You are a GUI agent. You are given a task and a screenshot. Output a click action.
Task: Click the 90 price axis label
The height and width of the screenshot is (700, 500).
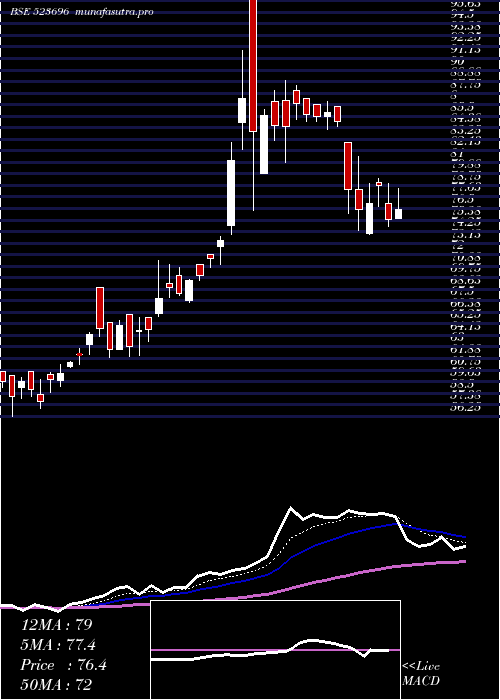pyautogui.click(x=458, y=62)
